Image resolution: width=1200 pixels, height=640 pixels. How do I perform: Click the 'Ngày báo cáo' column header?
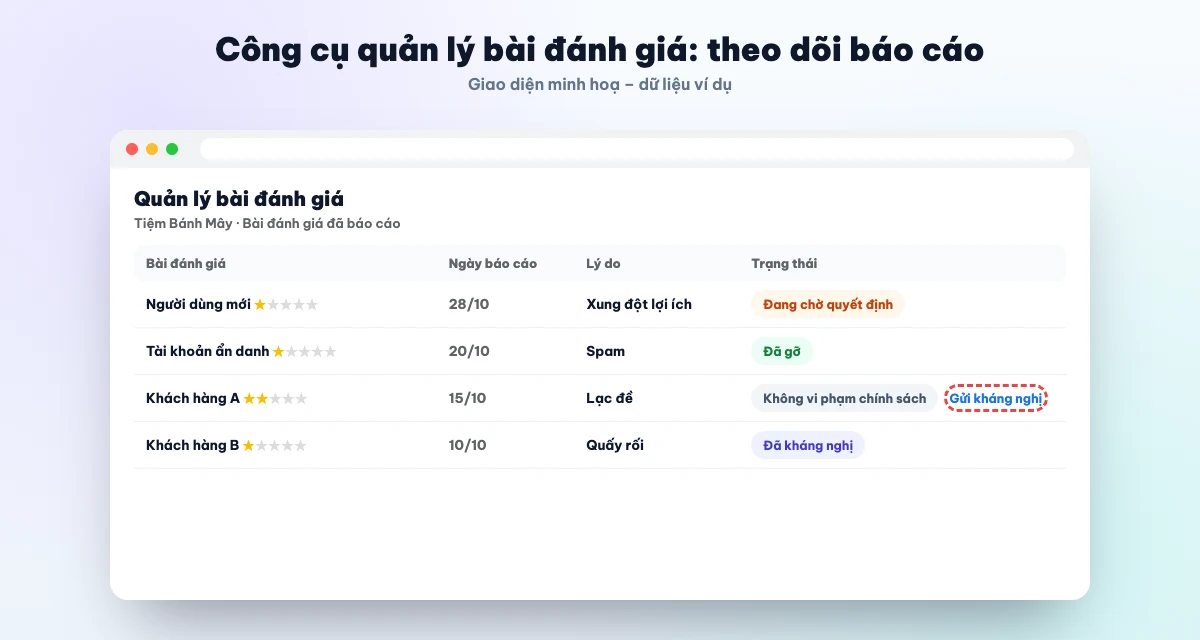[493, 264]
